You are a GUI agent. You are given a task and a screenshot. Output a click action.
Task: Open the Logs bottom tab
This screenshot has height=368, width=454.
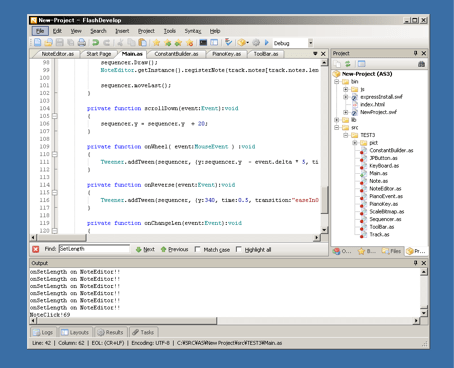click(x=43, y=332)
